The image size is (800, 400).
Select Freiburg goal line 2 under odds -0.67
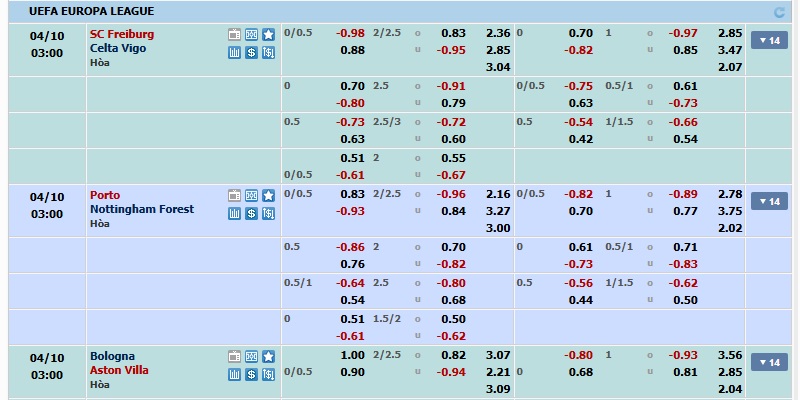click(451, 175)
